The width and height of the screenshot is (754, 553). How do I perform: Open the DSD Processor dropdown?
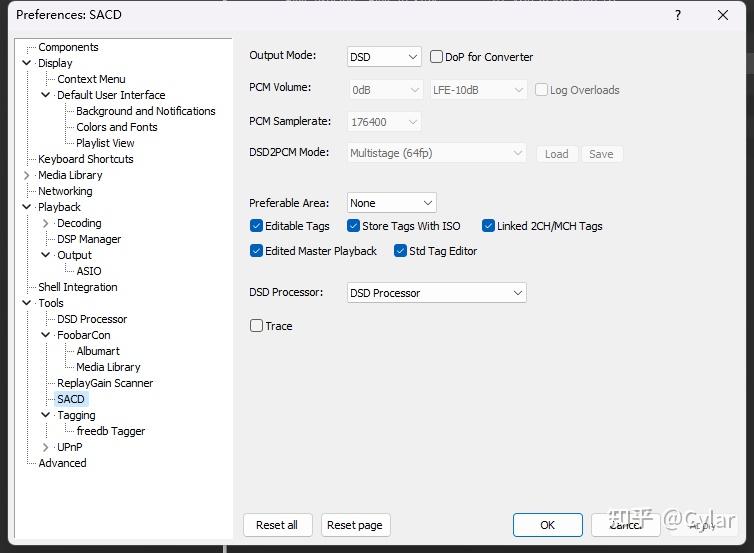436,293
